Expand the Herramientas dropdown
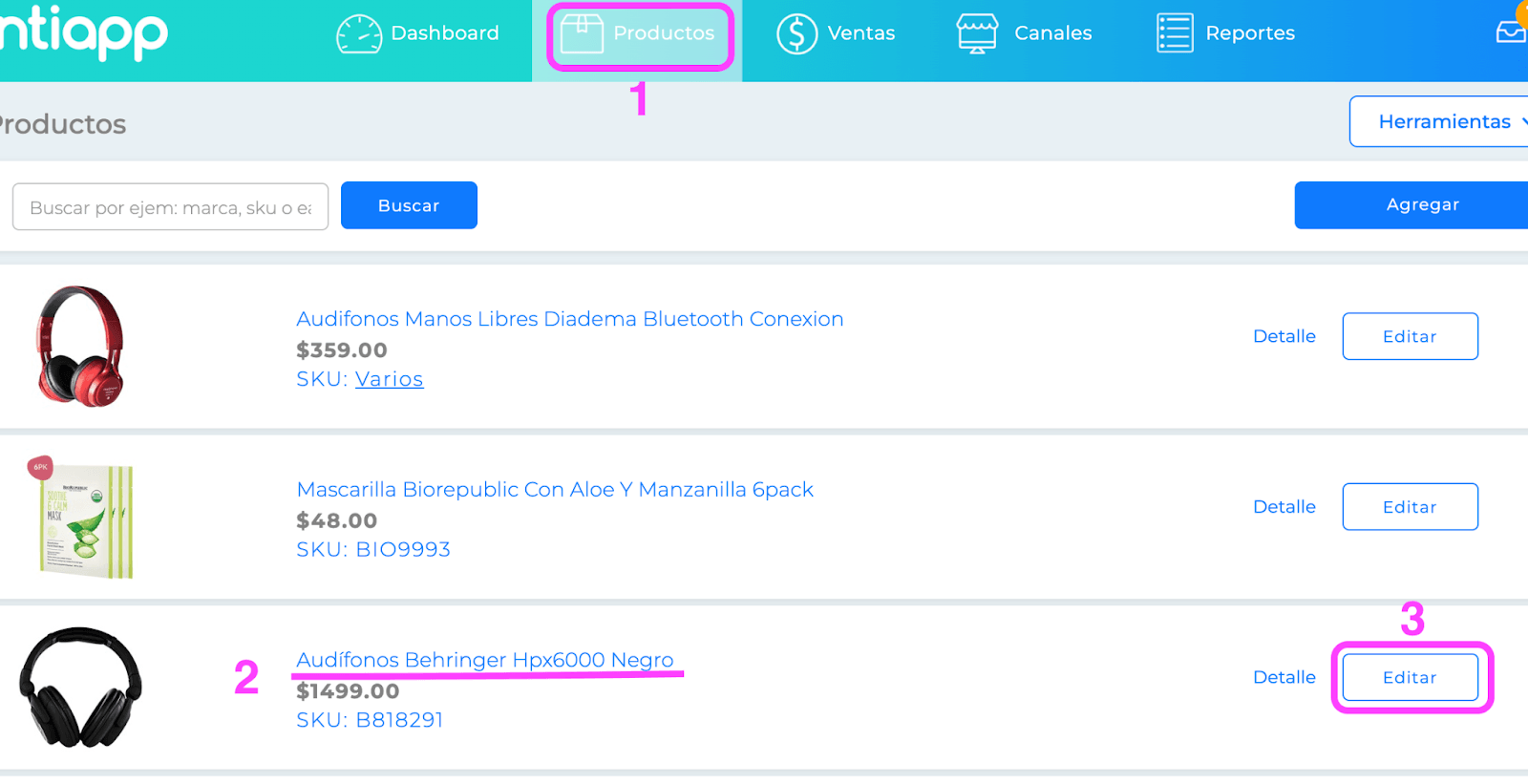Image resolution: width=1528 pixels, height=784 pixels. [x=1439, y=121]
